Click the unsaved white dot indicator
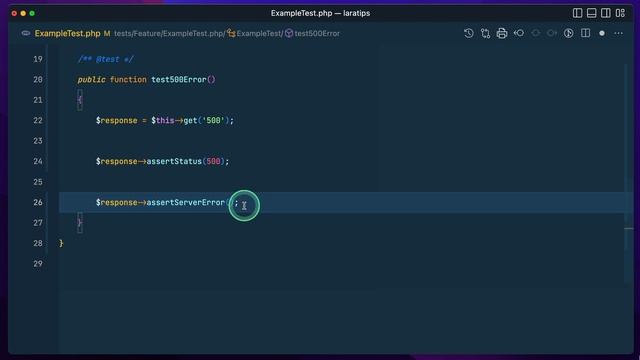 coord(602,33)
